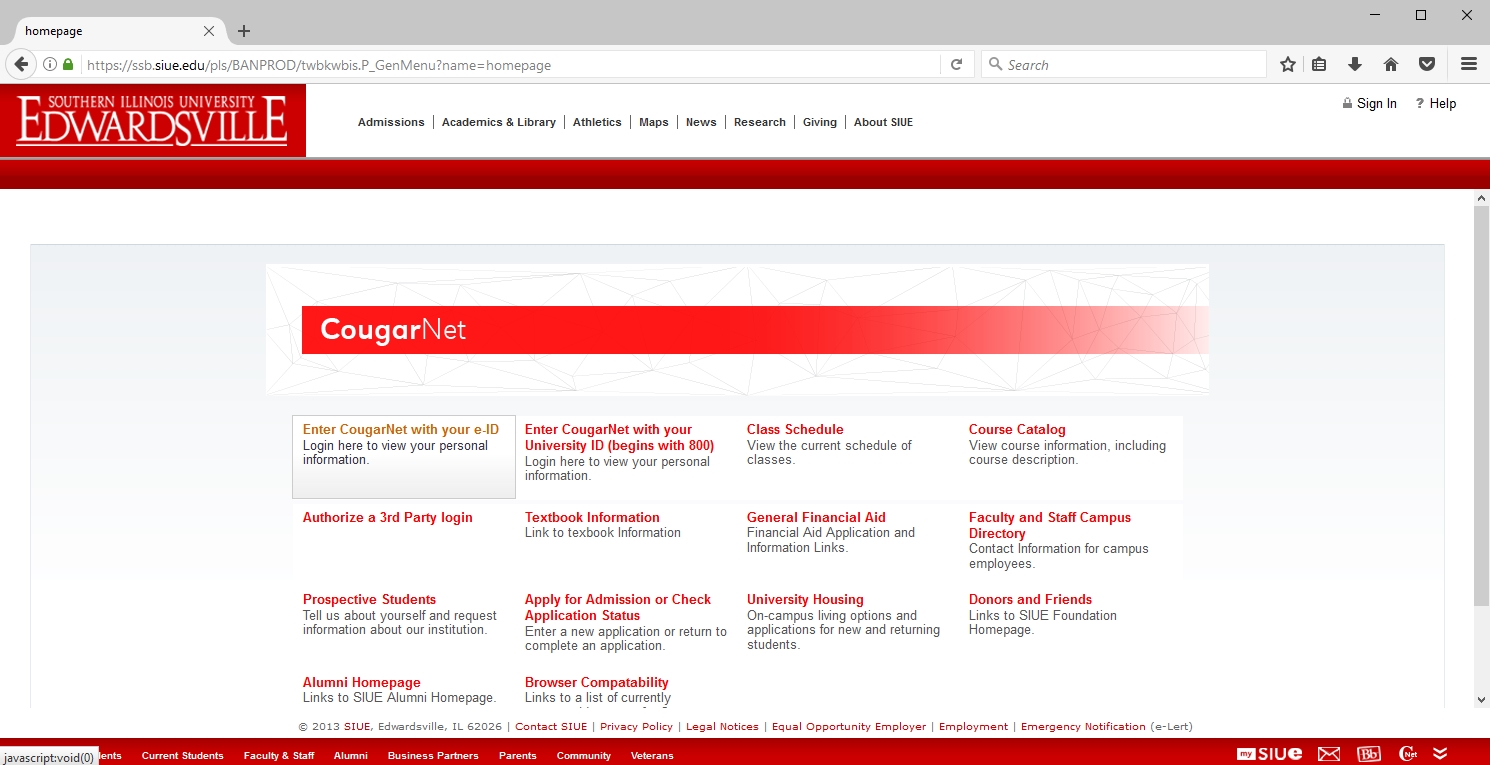Open the Firefox downloads arrow icon
The image size is (1490, 765).
click(x=1355, y=64)
